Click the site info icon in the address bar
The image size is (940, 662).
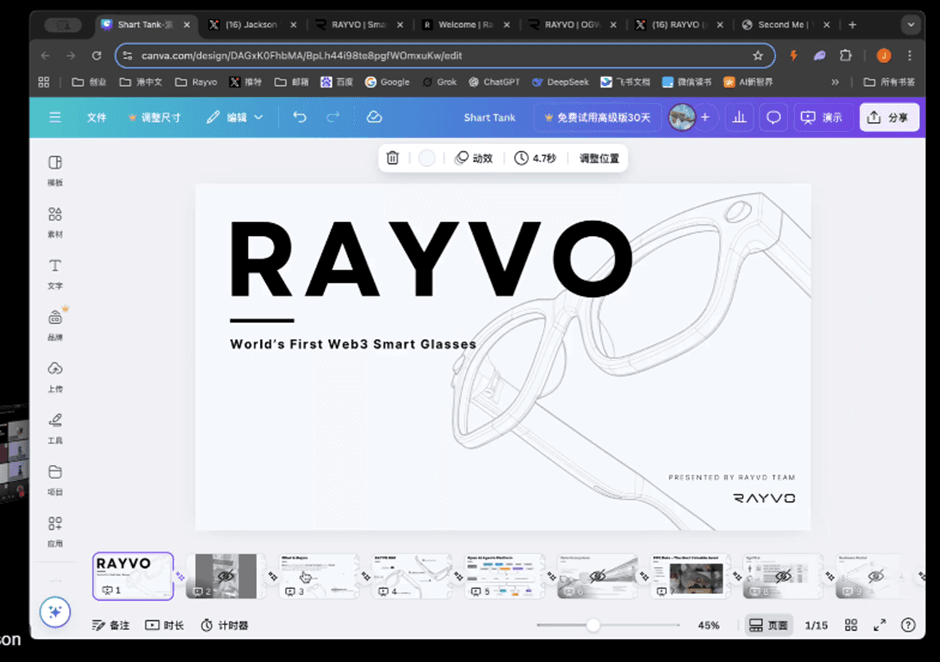[127, 56]
